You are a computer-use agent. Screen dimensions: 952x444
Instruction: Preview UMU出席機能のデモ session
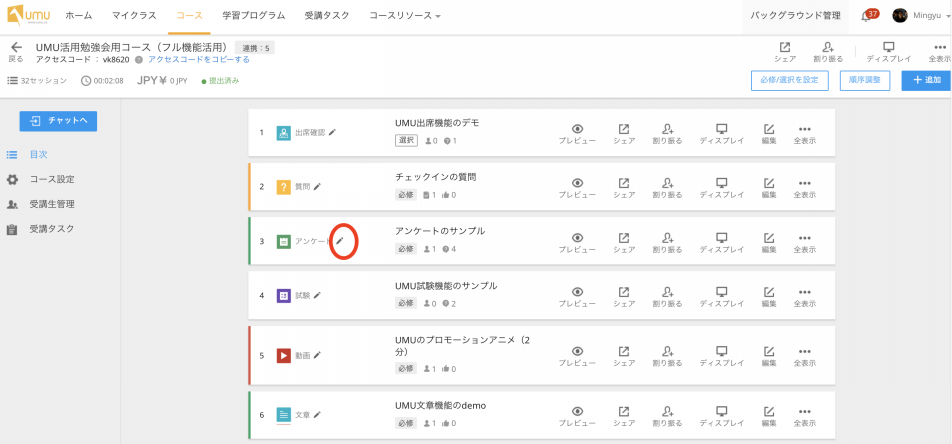[x=577, y=134]
